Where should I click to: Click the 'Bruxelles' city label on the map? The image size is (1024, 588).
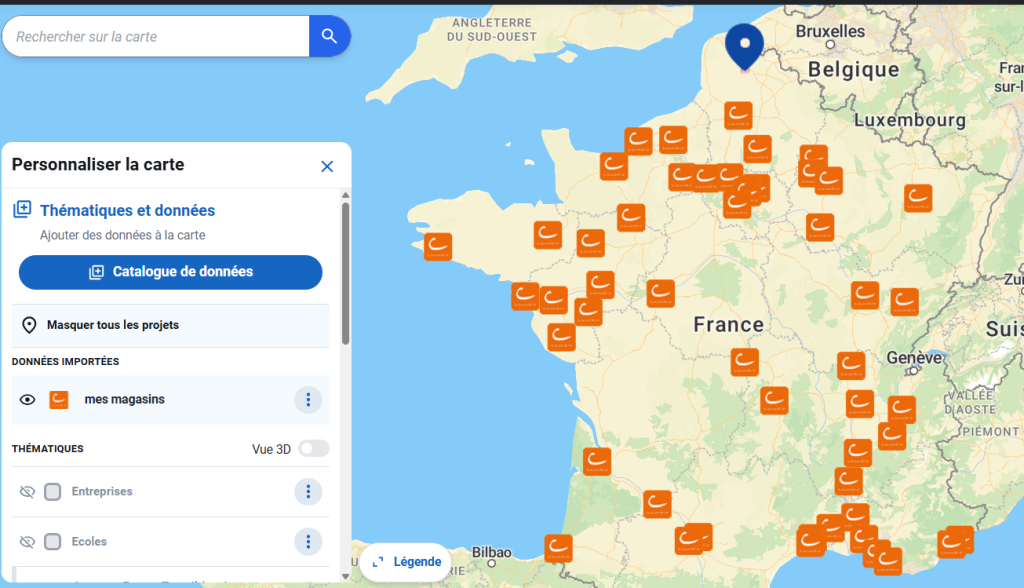(830, 31)
